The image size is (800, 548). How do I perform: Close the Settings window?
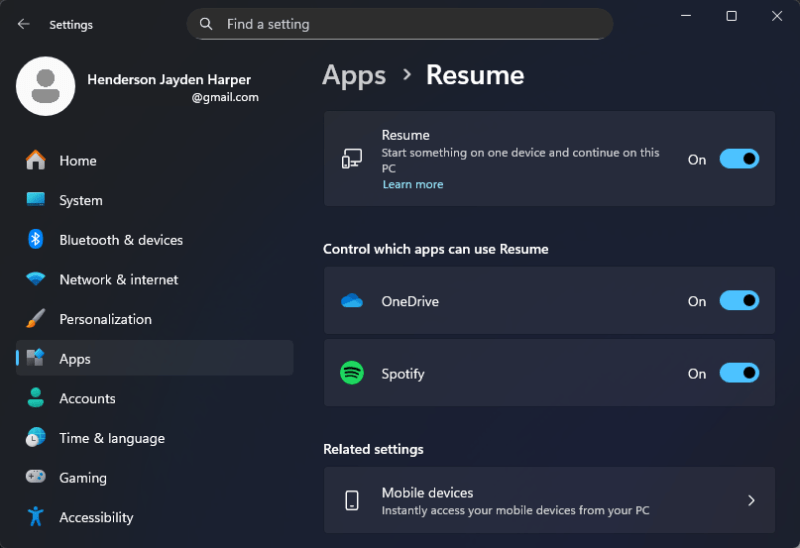coord(777,16)
